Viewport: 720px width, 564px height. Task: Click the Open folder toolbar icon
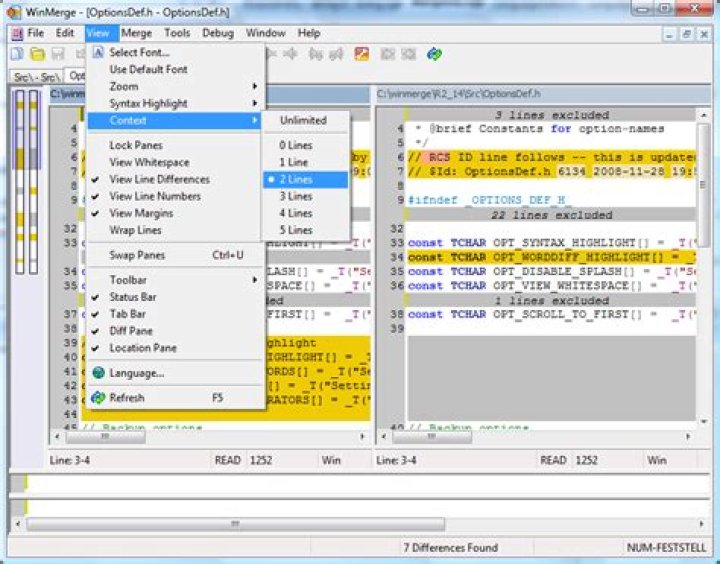tap(38, 54)
